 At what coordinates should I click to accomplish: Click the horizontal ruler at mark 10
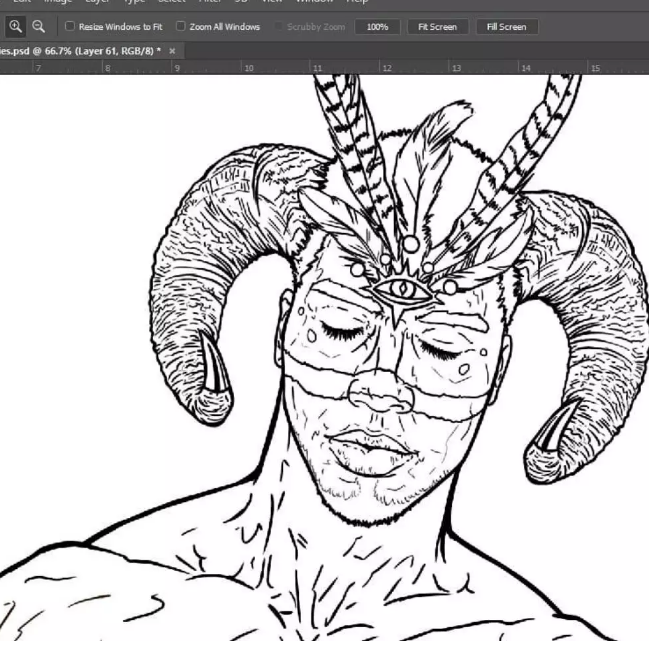pos(247,68)
